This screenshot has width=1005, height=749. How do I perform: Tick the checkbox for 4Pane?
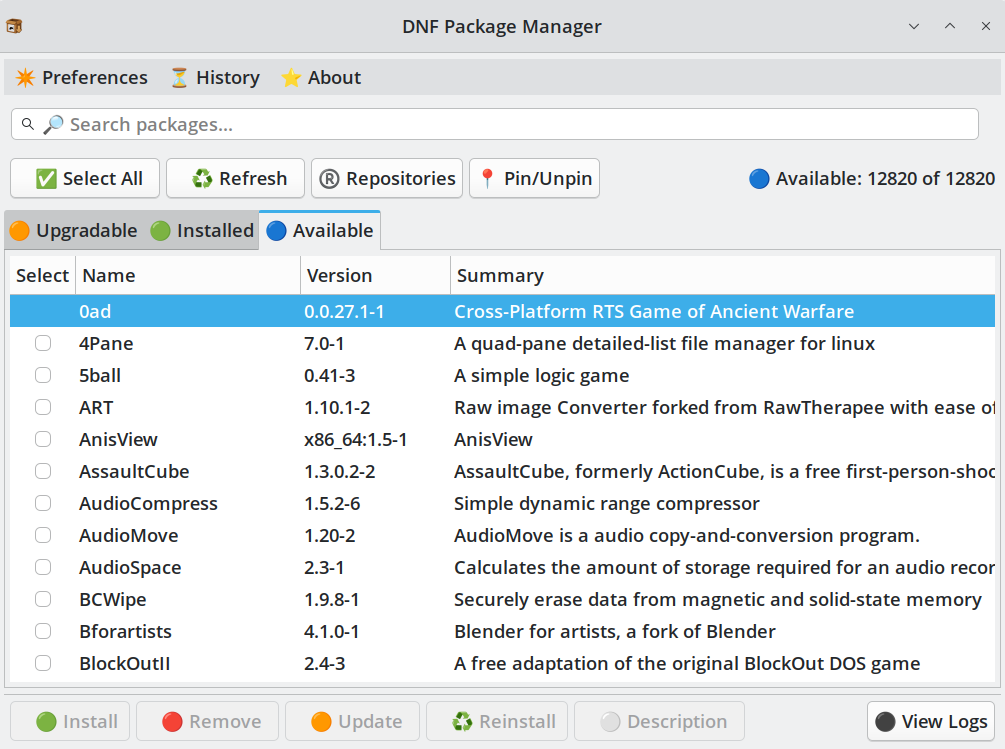(43, 343)
